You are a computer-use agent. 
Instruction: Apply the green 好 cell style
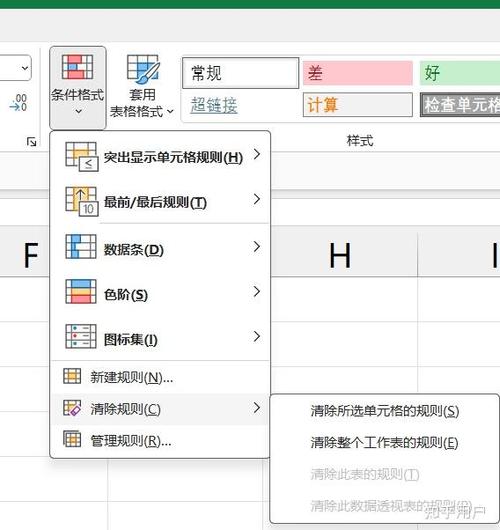460,73
